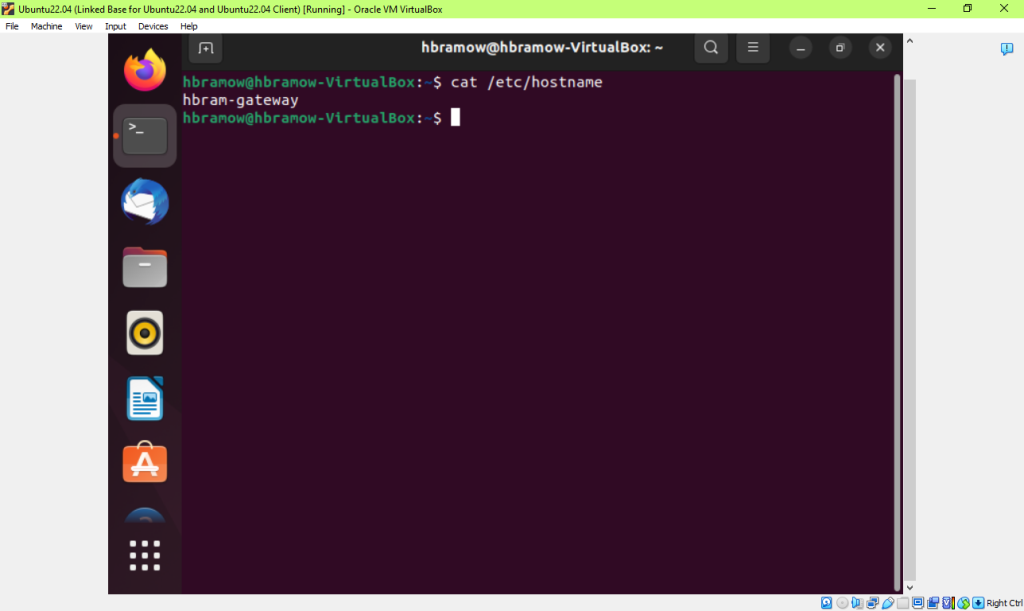Click the display settings status icon
The image size is (1024, 611).
pos(918,603)
